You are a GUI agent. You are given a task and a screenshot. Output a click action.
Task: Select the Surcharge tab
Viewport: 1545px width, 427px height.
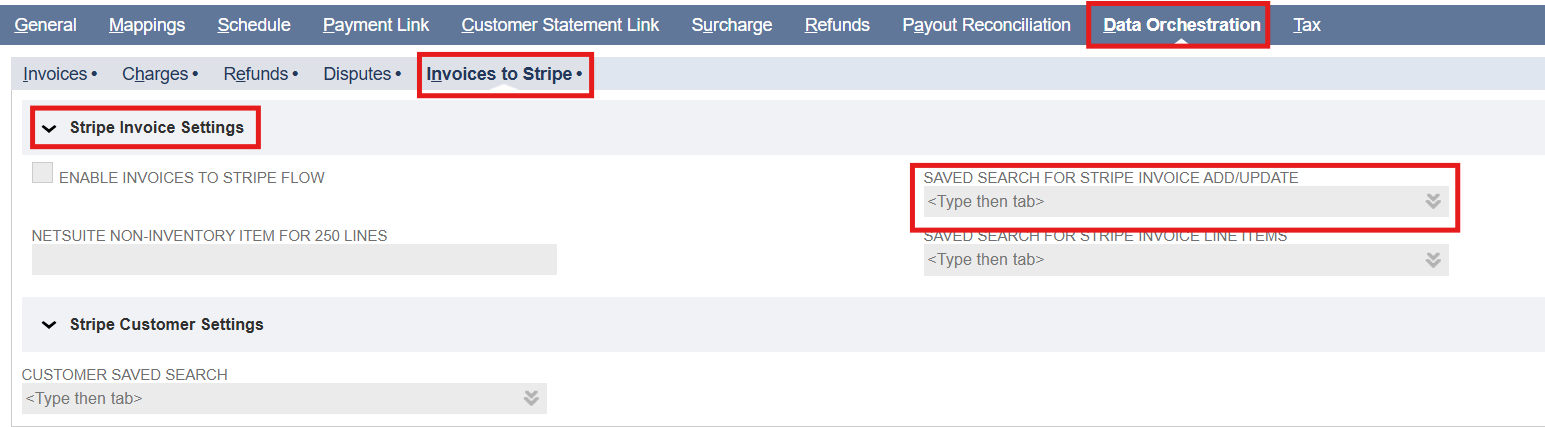tap(732, 25)
